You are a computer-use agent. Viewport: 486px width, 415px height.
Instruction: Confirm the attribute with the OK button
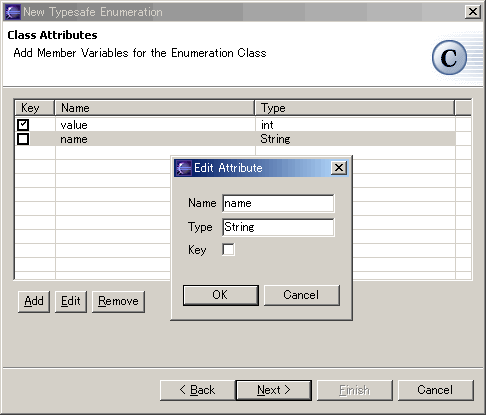[x=221, y=295]
